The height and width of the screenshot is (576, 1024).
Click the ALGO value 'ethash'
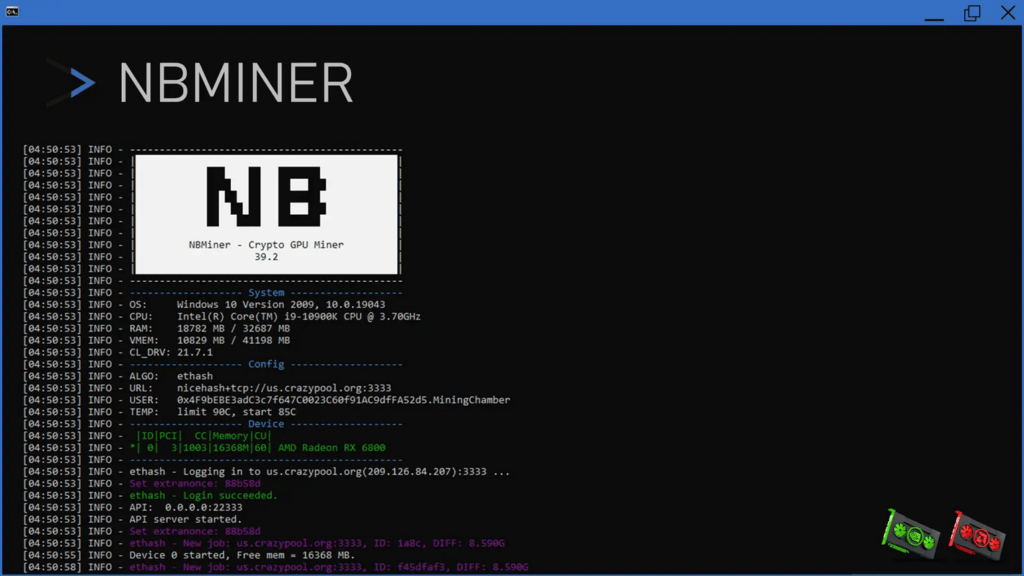click(195, 376)
